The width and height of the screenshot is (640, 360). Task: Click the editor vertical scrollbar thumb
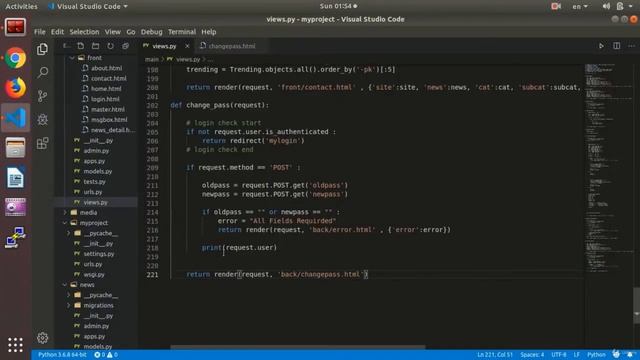(636, 305)
